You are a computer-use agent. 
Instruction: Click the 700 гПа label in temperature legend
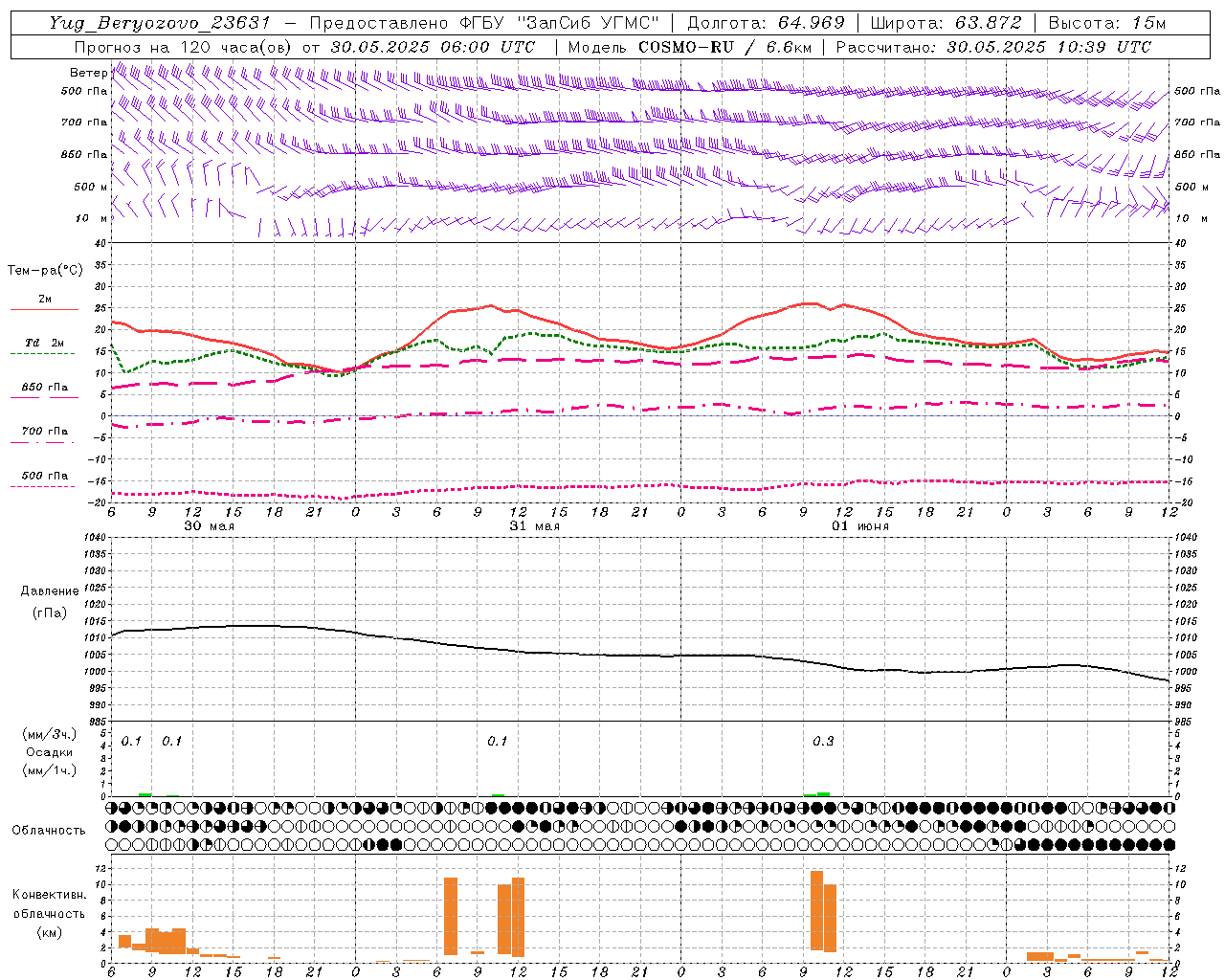tap(45, 431)
